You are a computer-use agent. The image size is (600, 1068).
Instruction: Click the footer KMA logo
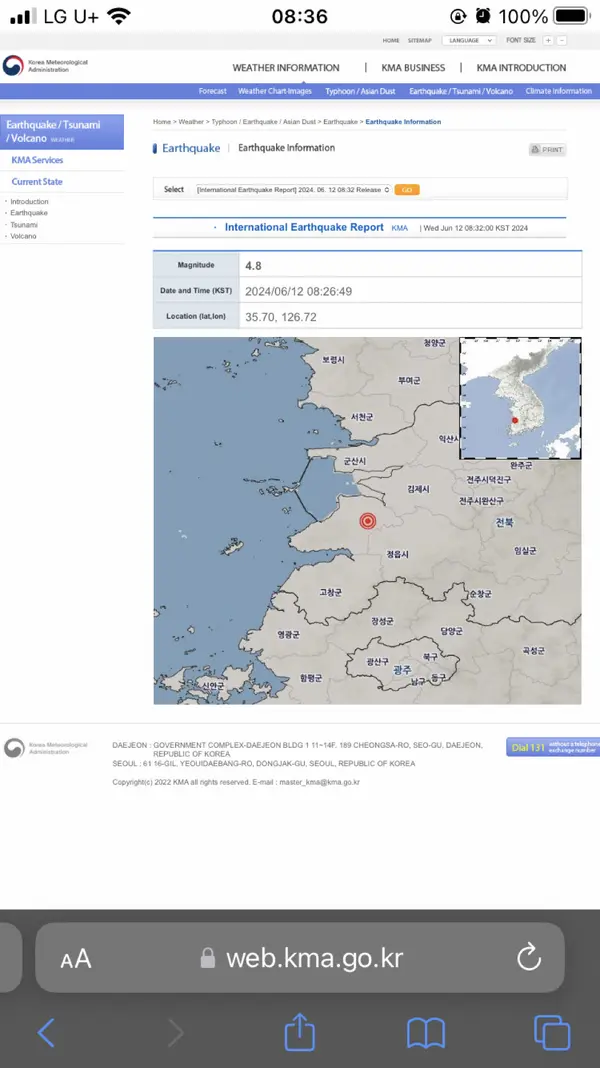point(46,748)
